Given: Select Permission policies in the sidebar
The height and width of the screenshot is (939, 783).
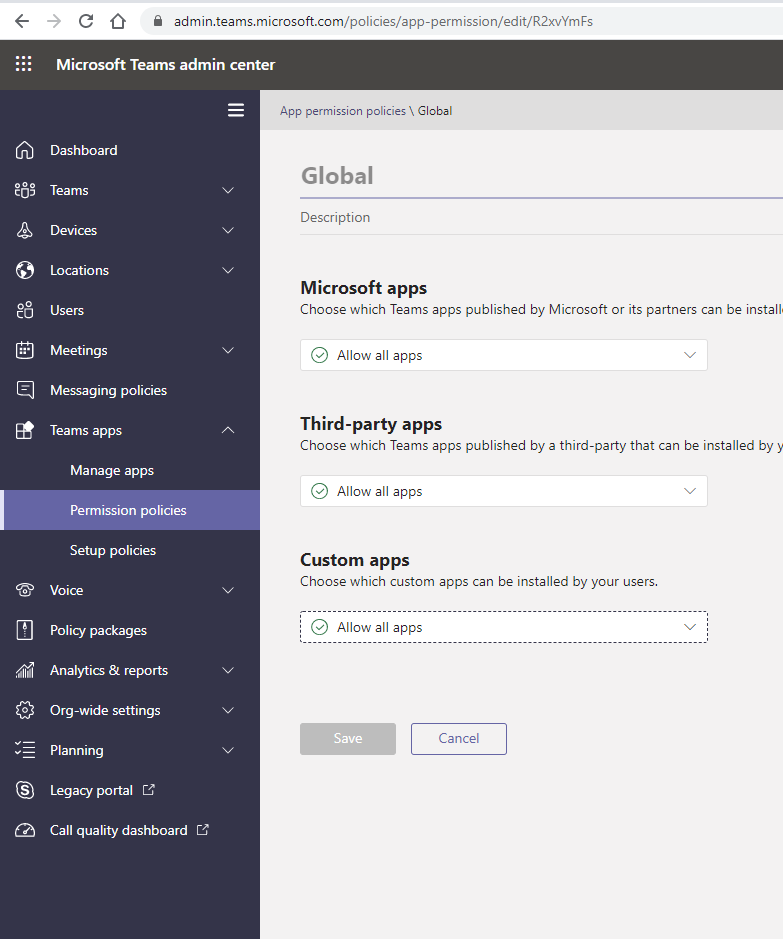Looking at the screenshot, I should 130,510.
